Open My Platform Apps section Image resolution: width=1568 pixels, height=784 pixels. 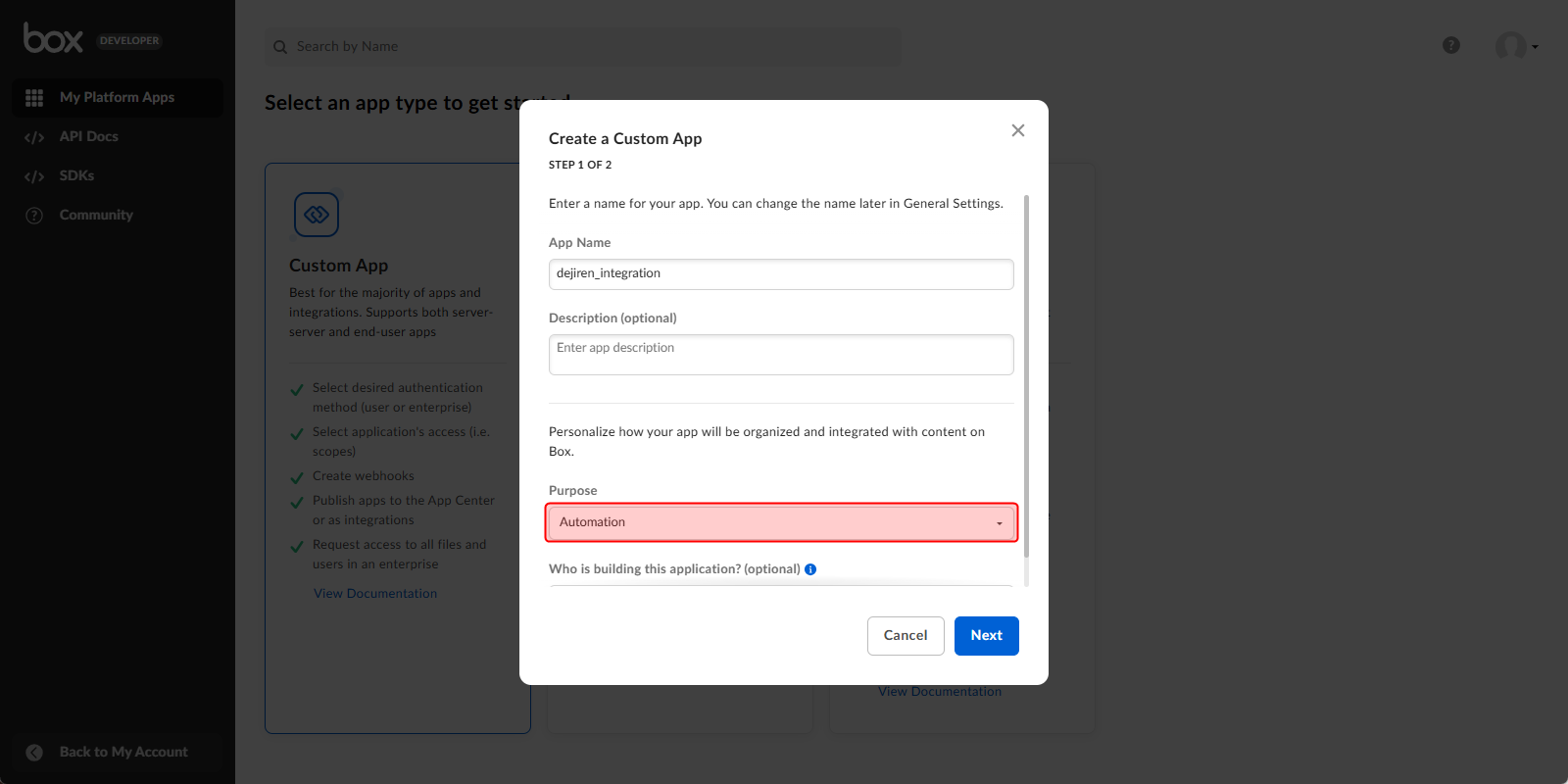click(118, 98)
